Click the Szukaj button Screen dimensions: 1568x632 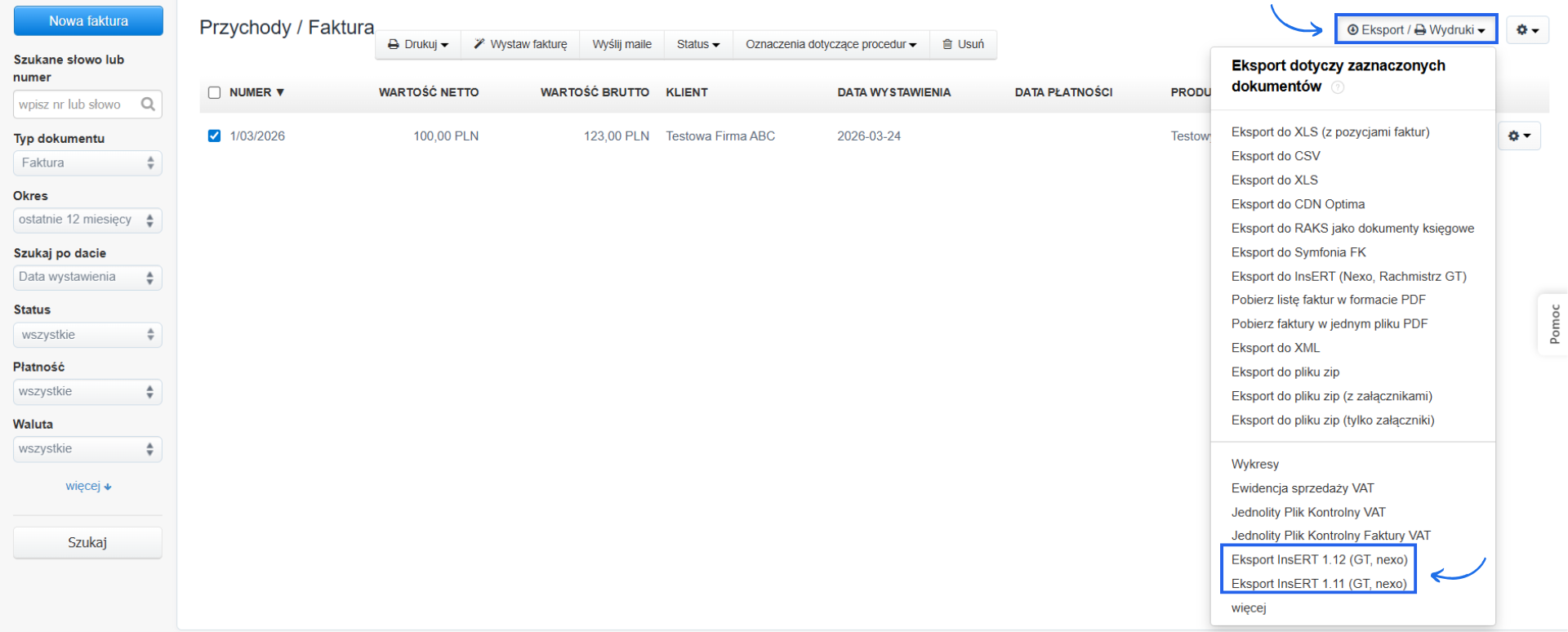click(87, 543)
